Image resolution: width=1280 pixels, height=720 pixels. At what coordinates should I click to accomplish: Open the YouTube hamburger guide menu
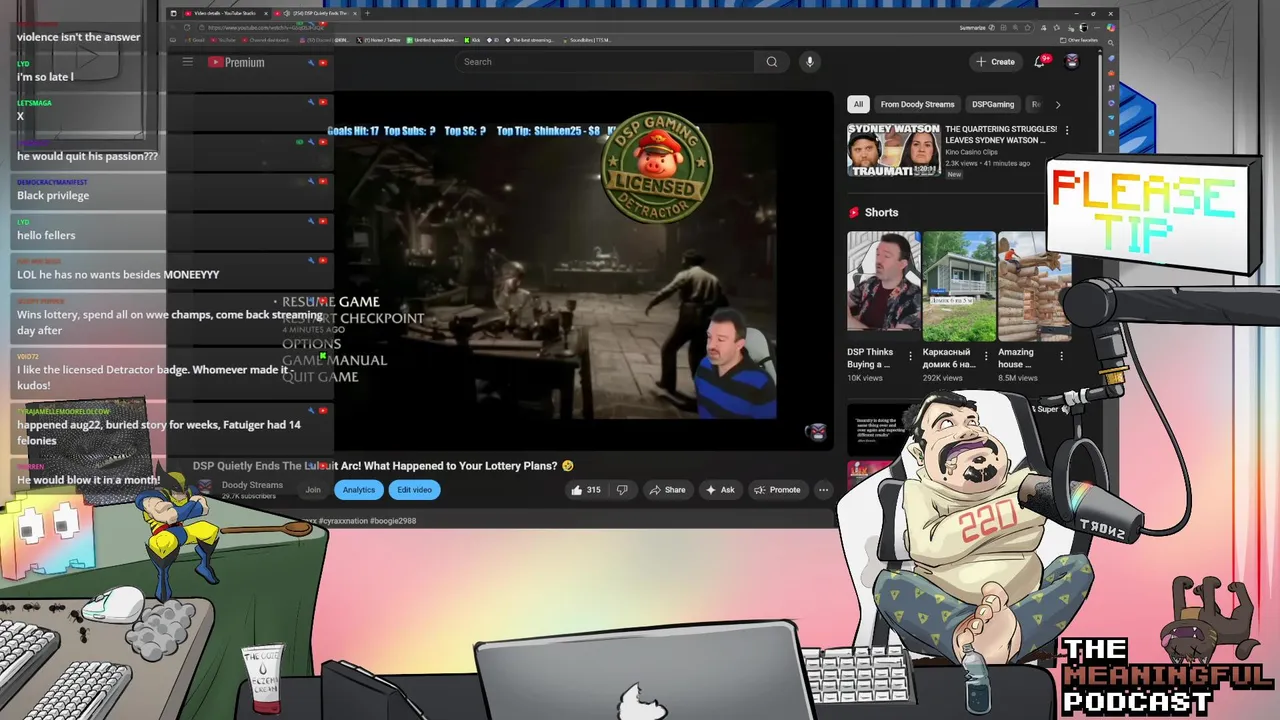(x=187, y=62)
